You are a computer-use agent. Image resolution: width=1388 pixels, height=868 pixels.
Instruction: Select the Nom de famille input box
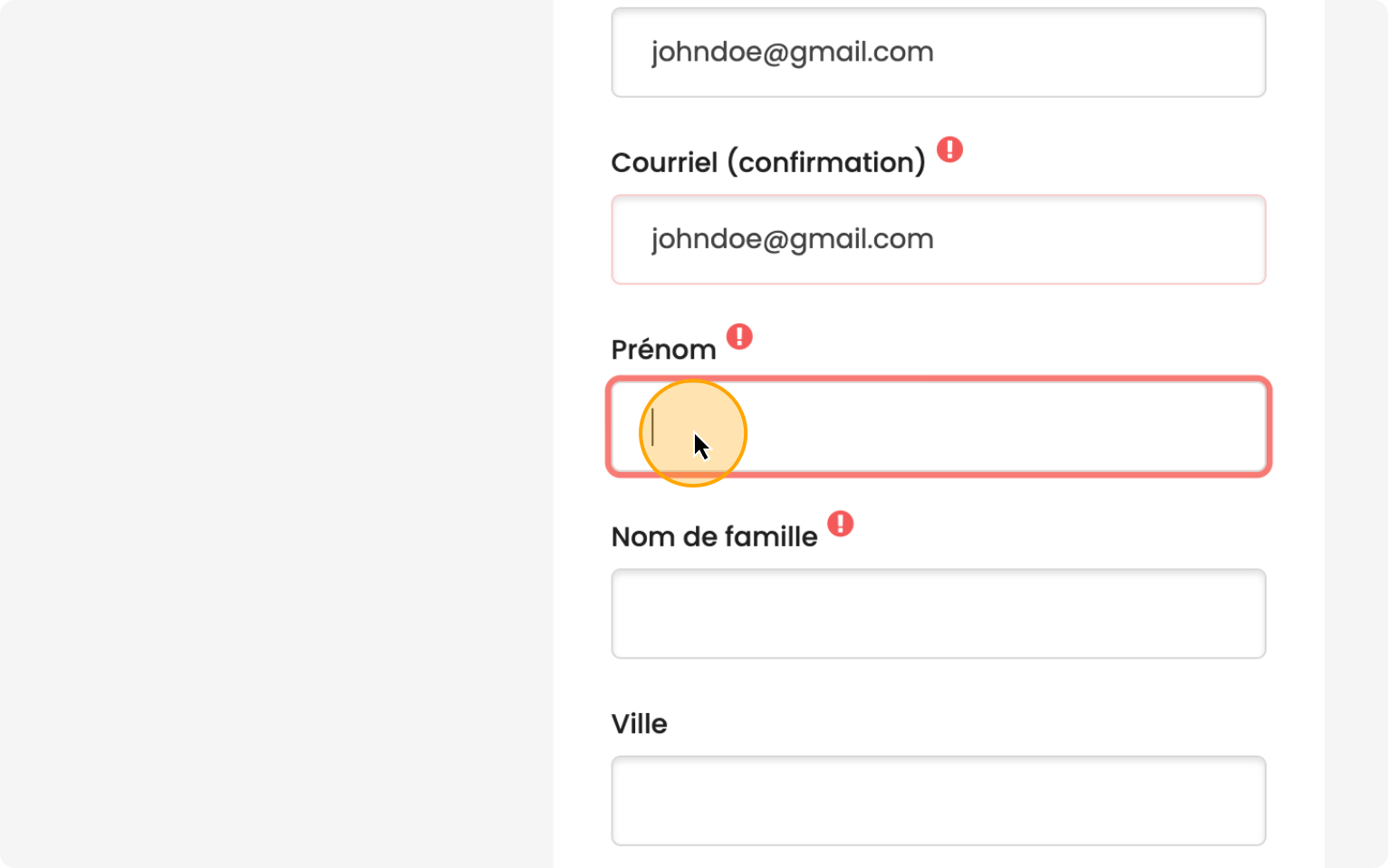[938, 613]
